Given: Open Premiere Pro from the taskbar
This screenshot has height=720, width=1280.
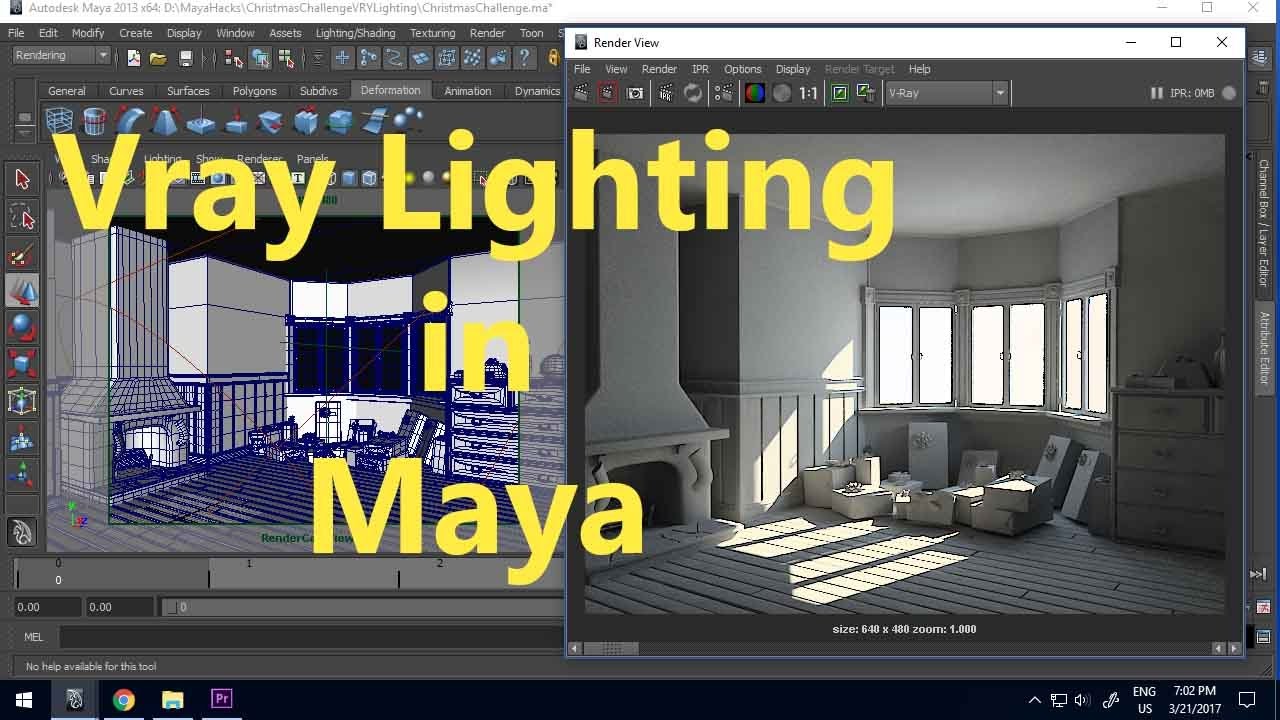Looking at the screenshot, I should [222, 700].
